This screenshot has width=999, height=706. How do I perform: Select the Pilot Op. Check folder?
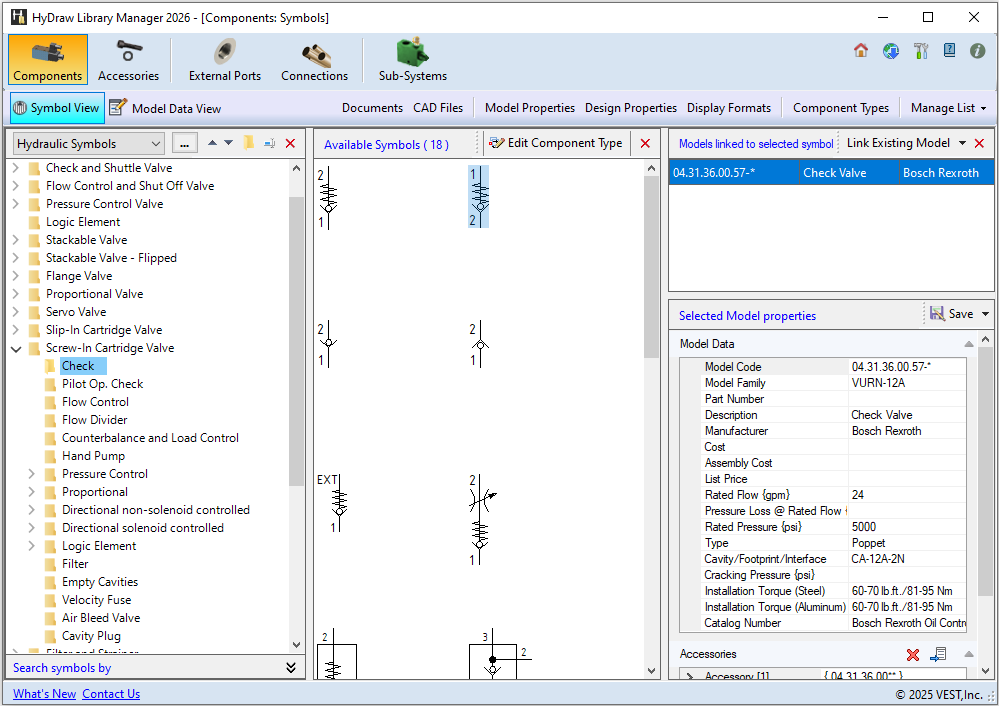click(102, 384)
